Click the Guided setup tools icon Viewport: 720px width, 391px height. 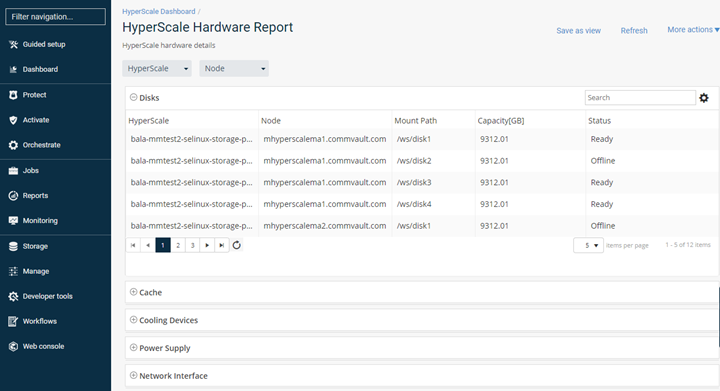pyautogui.click(x=13, y=45)
